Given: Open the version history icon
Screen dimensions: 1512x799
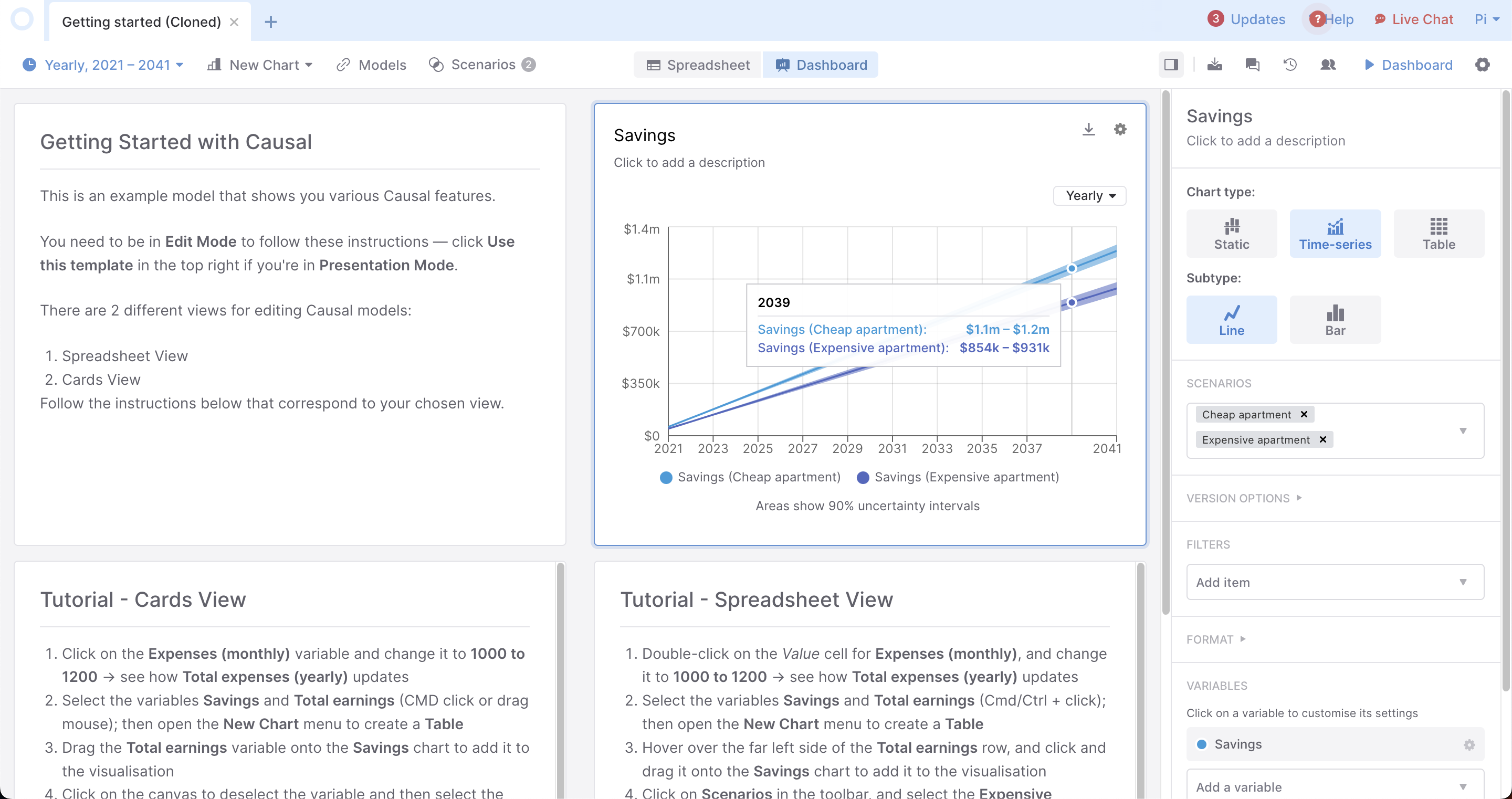Looking at the screenshot, I should pyautogui.click(x=1290, y=65).
